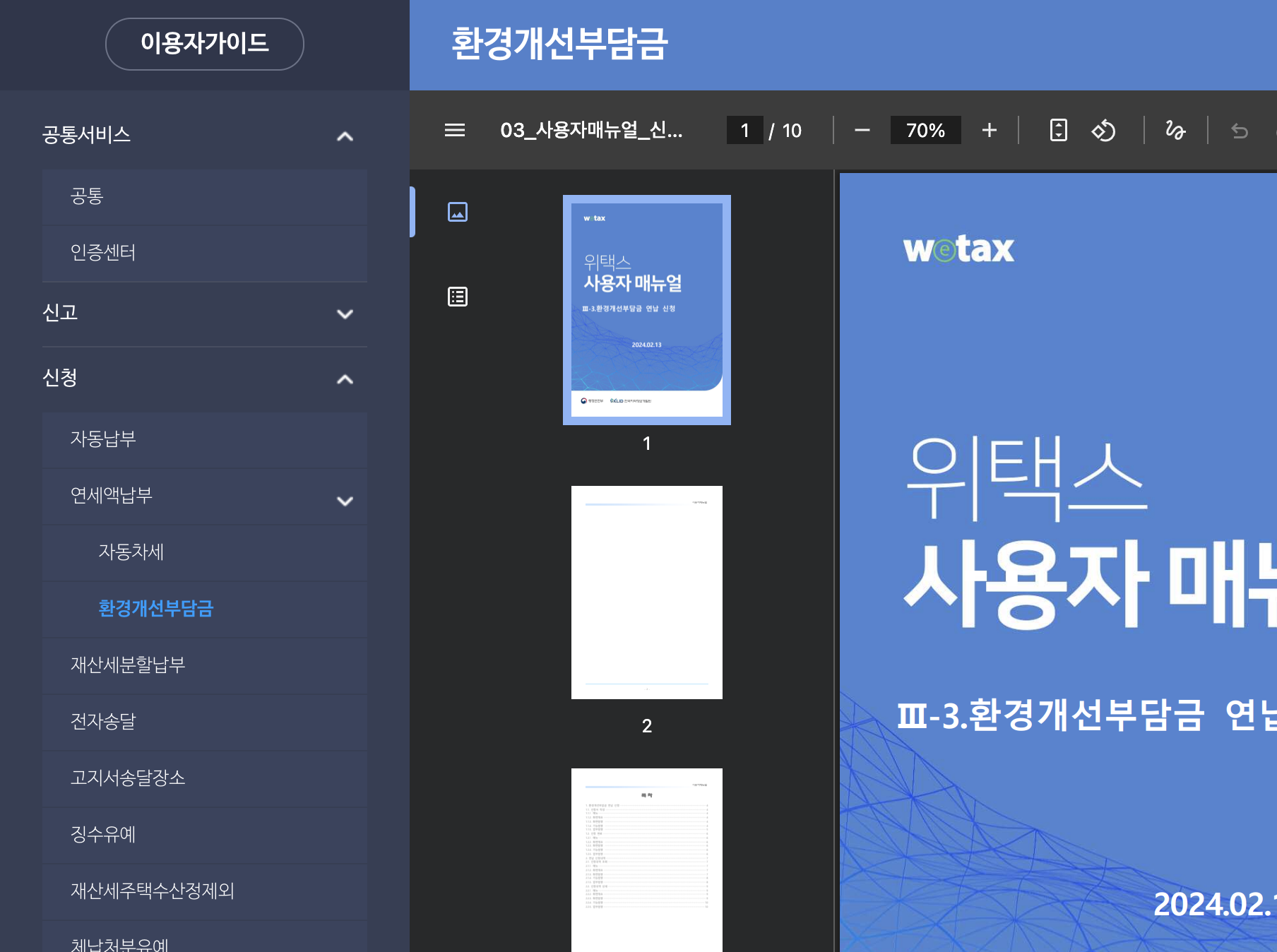Open 재산세분할납부 guide

tap(205, 665)
